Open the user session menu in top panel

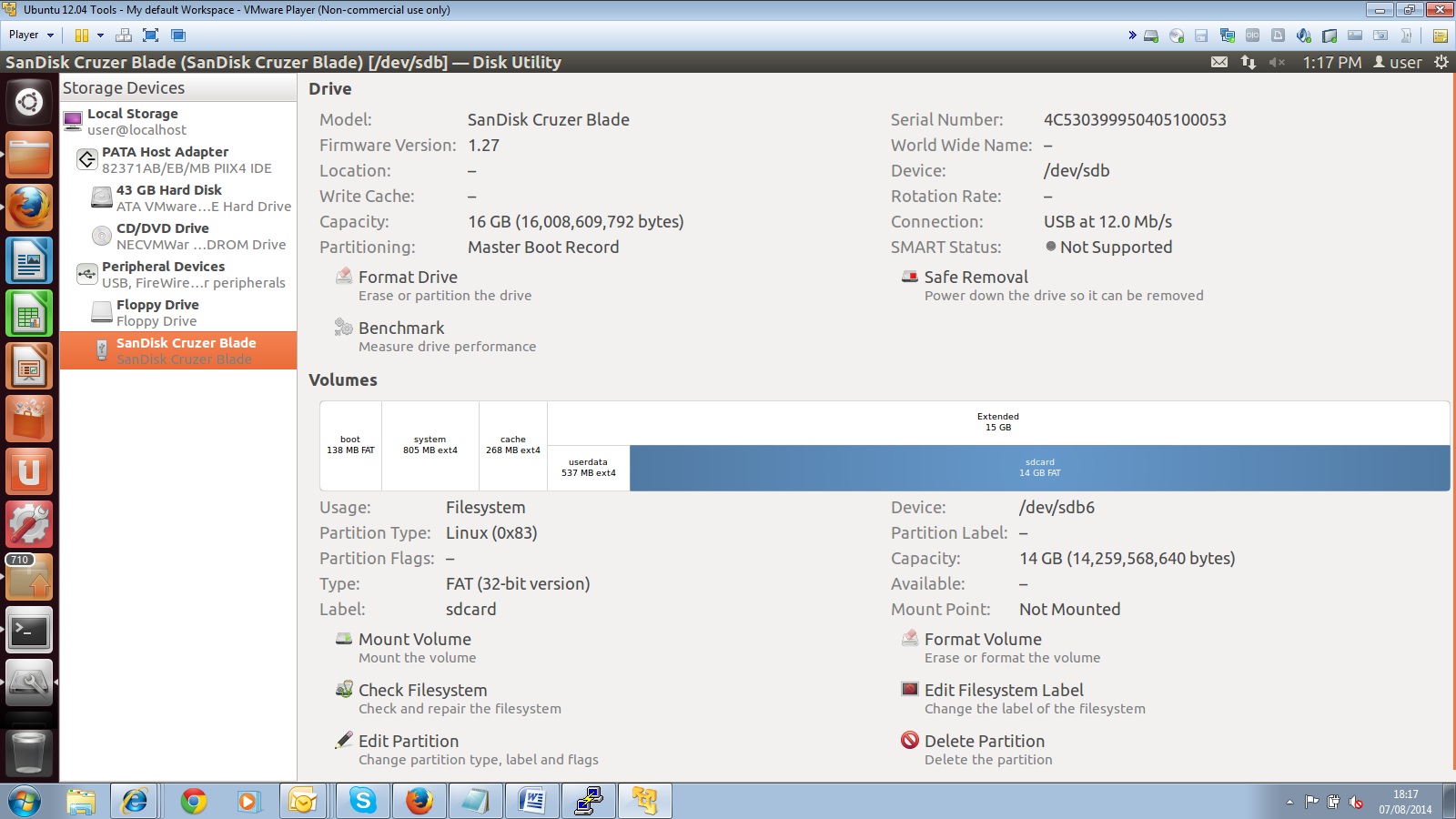point(1398,62)
